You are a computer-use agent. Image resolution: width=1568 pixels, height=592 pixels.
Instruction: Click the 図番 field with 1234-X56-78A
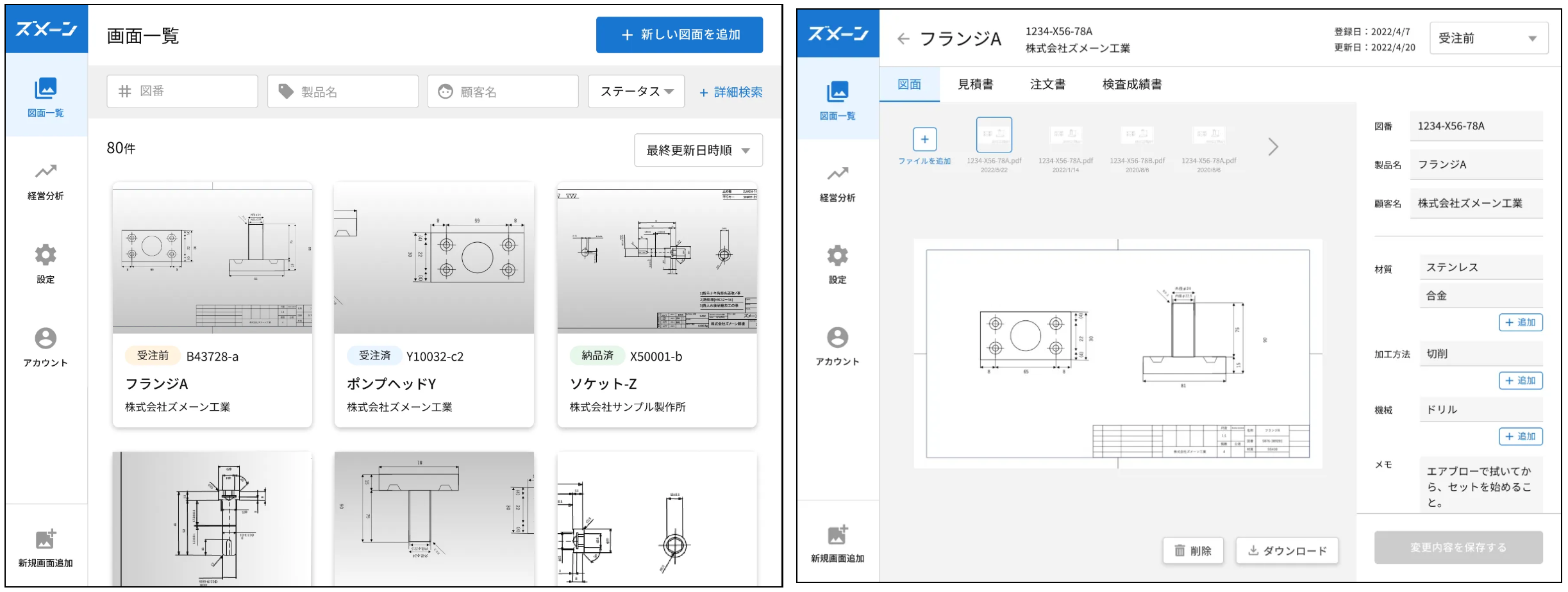1476,126
